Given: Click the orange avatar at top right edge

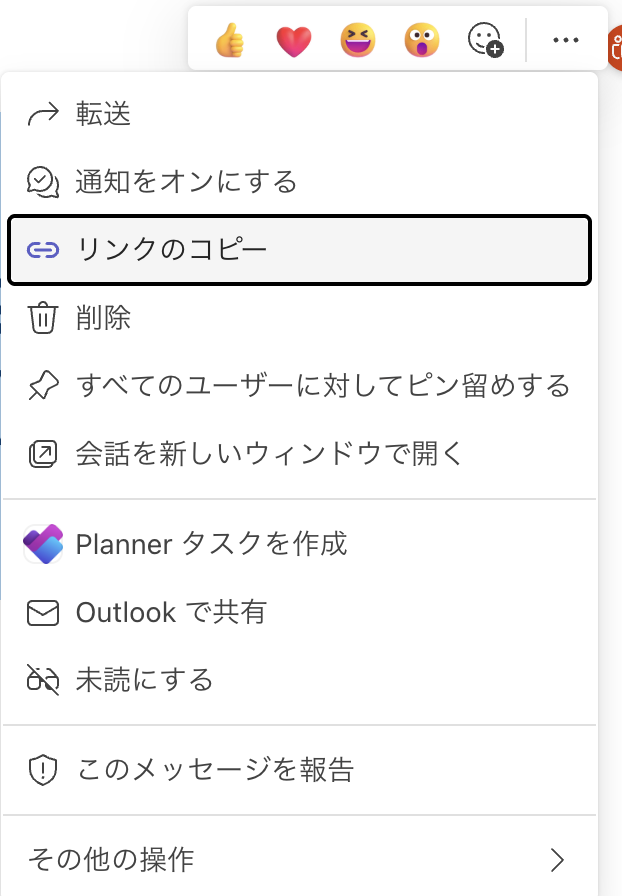Looking at the screenshot, I should [x=615, y=48].
